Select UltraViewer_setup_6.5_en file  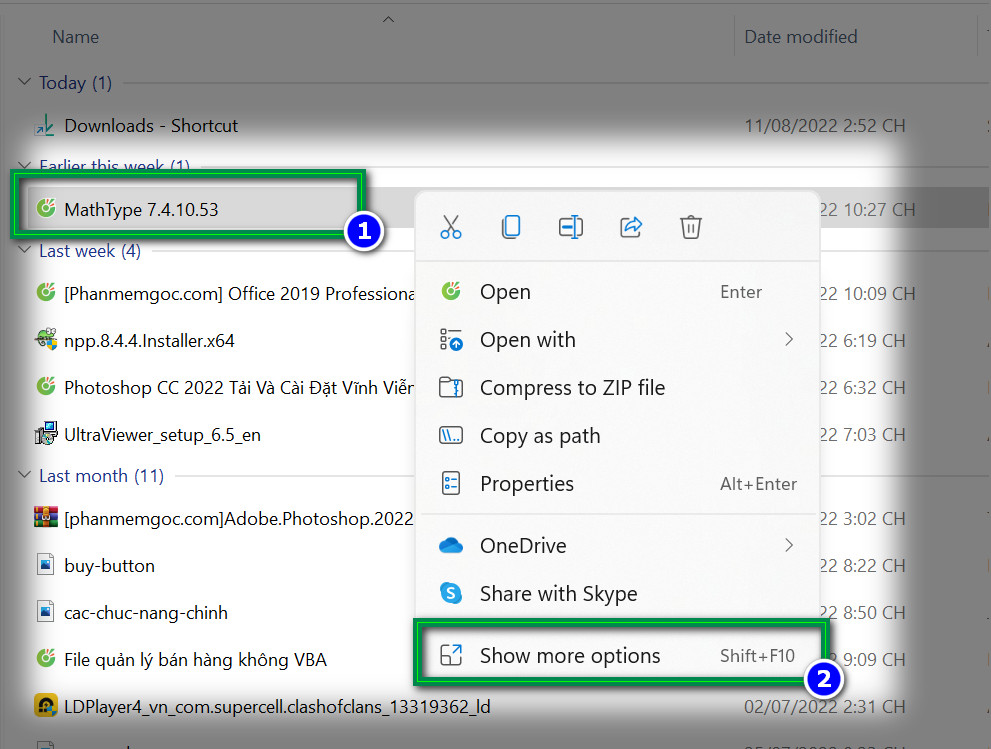tap(162, 435)
